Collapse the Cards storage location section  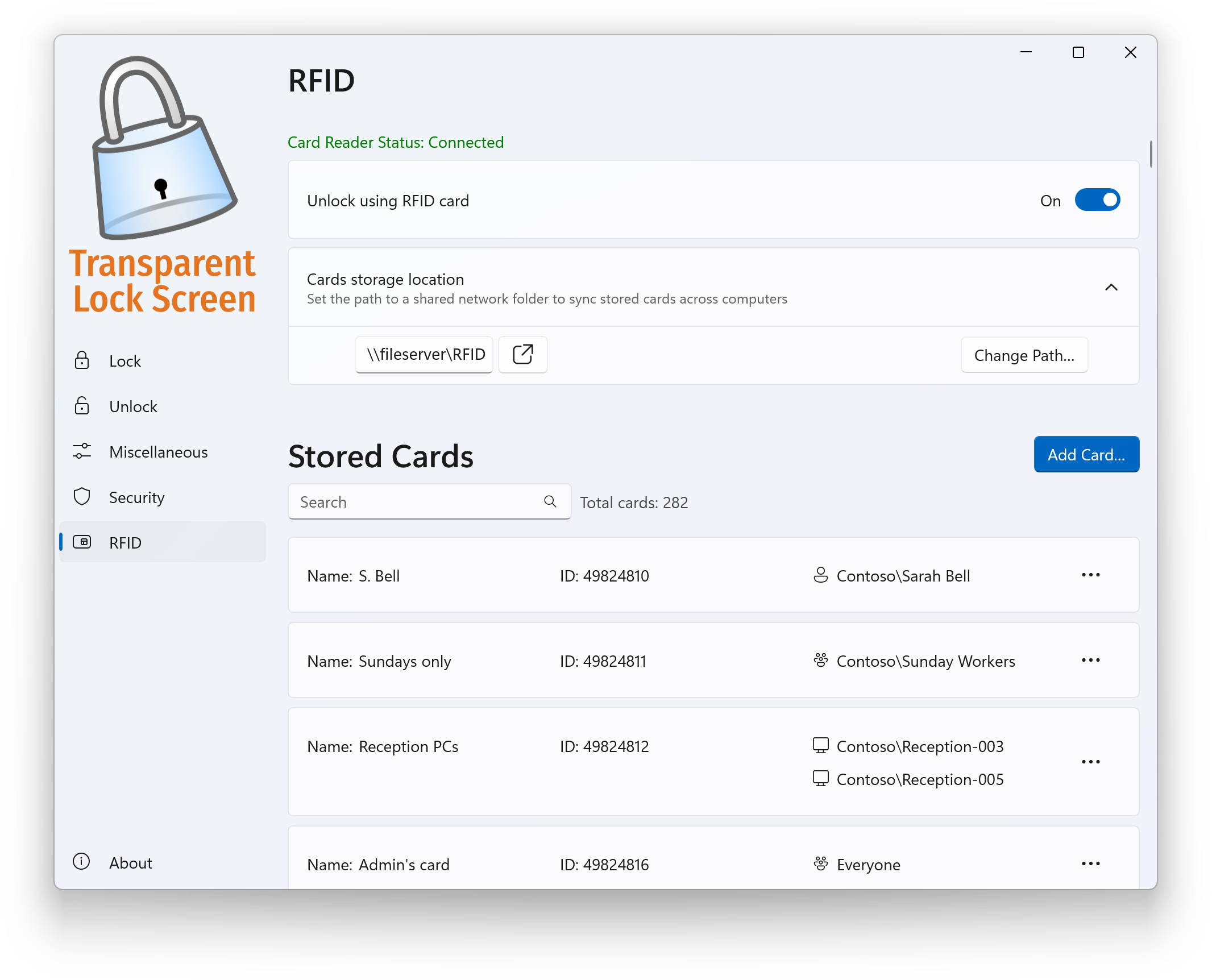[1111, 288]
